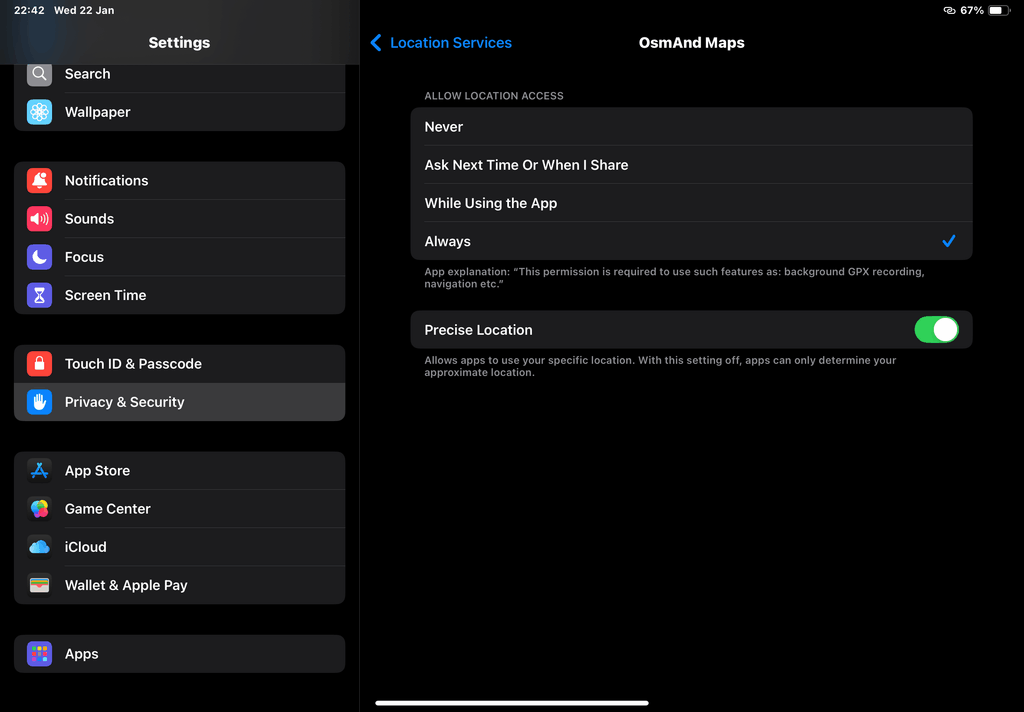Tap the Sounds speaker icon
Image resolution: width=1024 pixels, height=712 pixels.
39,219
